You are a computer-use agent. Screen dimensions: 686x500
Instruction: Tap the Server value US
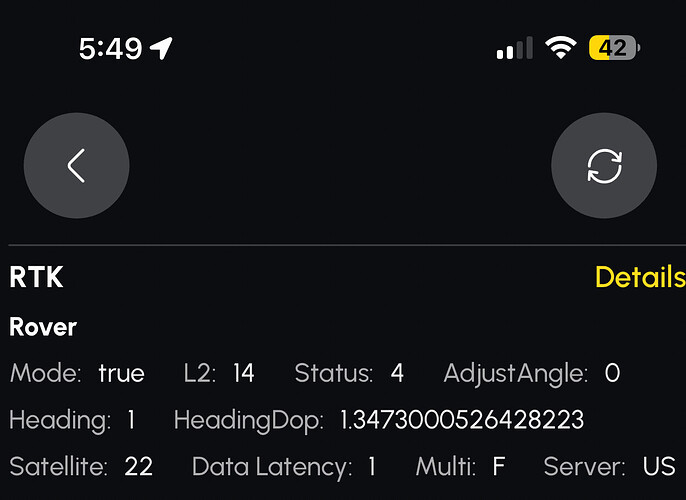tap(658, 466)
